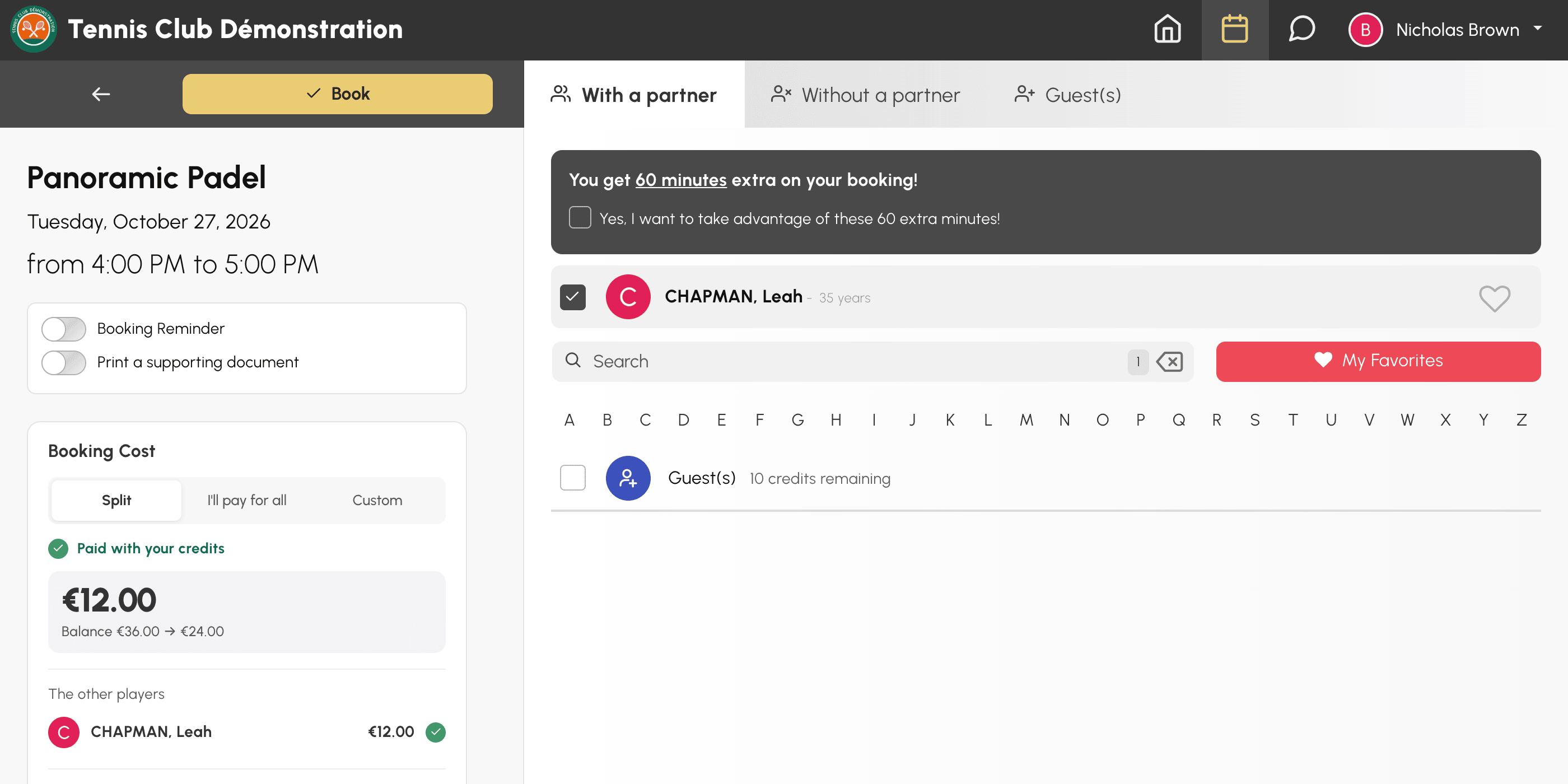Click the Tennis Club Démonstration logo
This screenshot has height=784, width=1568.
pos(34,29)
